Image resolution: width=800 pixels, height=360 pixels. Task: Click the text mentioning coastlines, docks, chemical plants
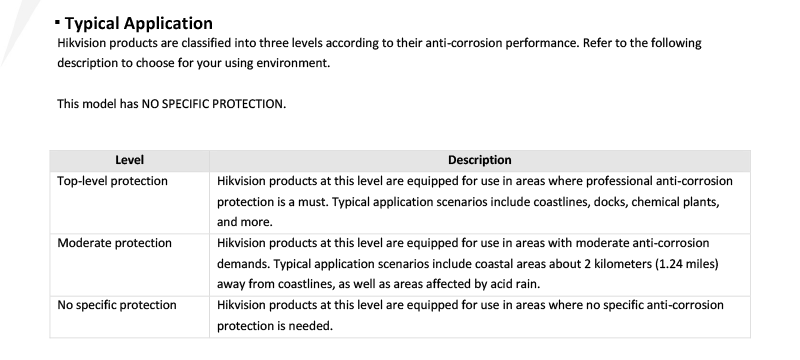(468, 202)
